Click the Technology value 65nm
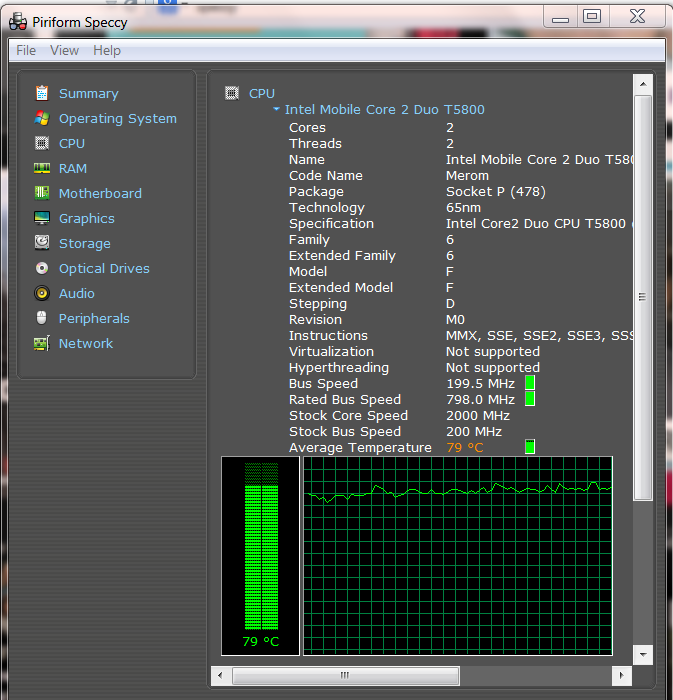673x700 pixels. 464,208
